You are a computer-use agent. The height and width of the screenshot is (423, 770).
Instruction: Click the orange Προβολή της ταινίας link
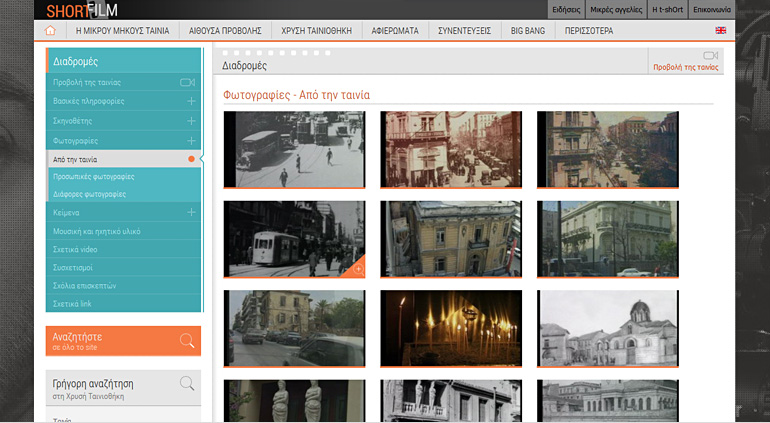coord(686,67)
